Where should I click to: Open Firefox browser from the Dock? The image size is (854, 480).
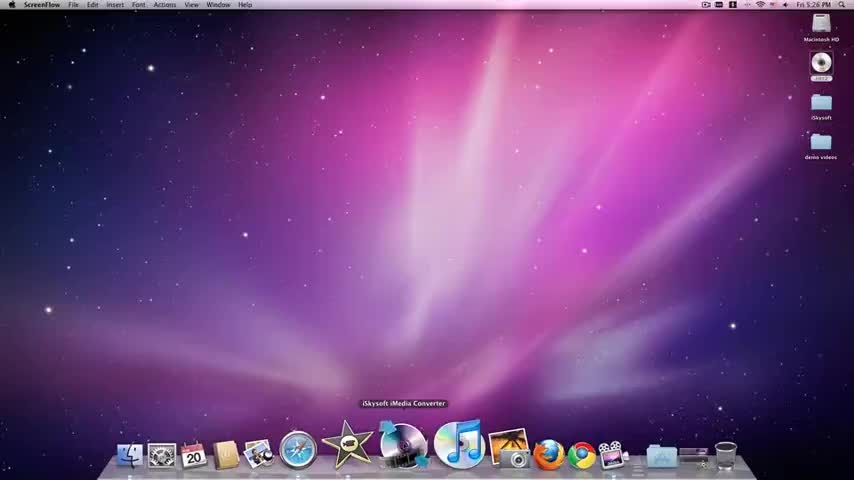coord(548,454)
